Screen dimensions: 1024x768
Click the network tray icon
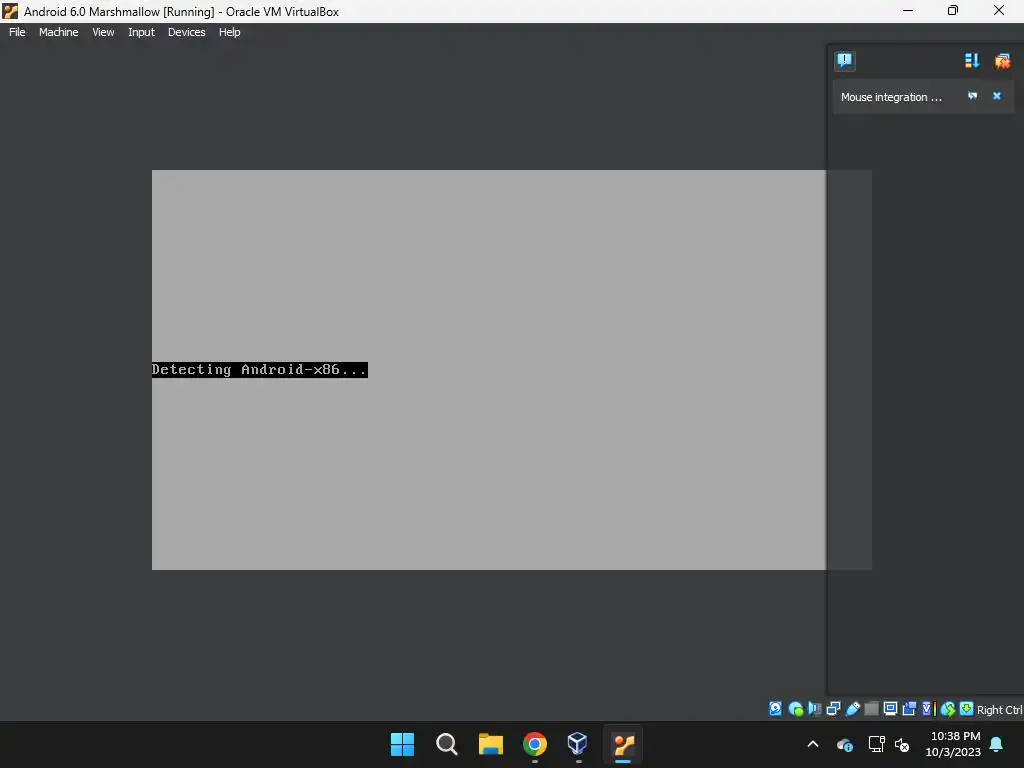876,744
